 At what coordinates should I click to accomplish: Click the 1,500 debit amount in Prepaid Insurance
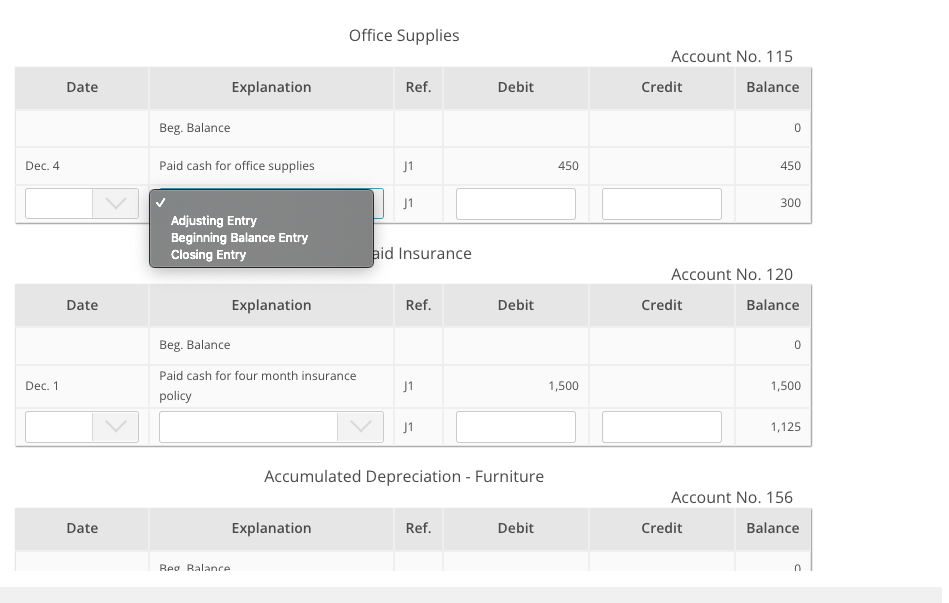pyautogui.click(x=563, y=386)
